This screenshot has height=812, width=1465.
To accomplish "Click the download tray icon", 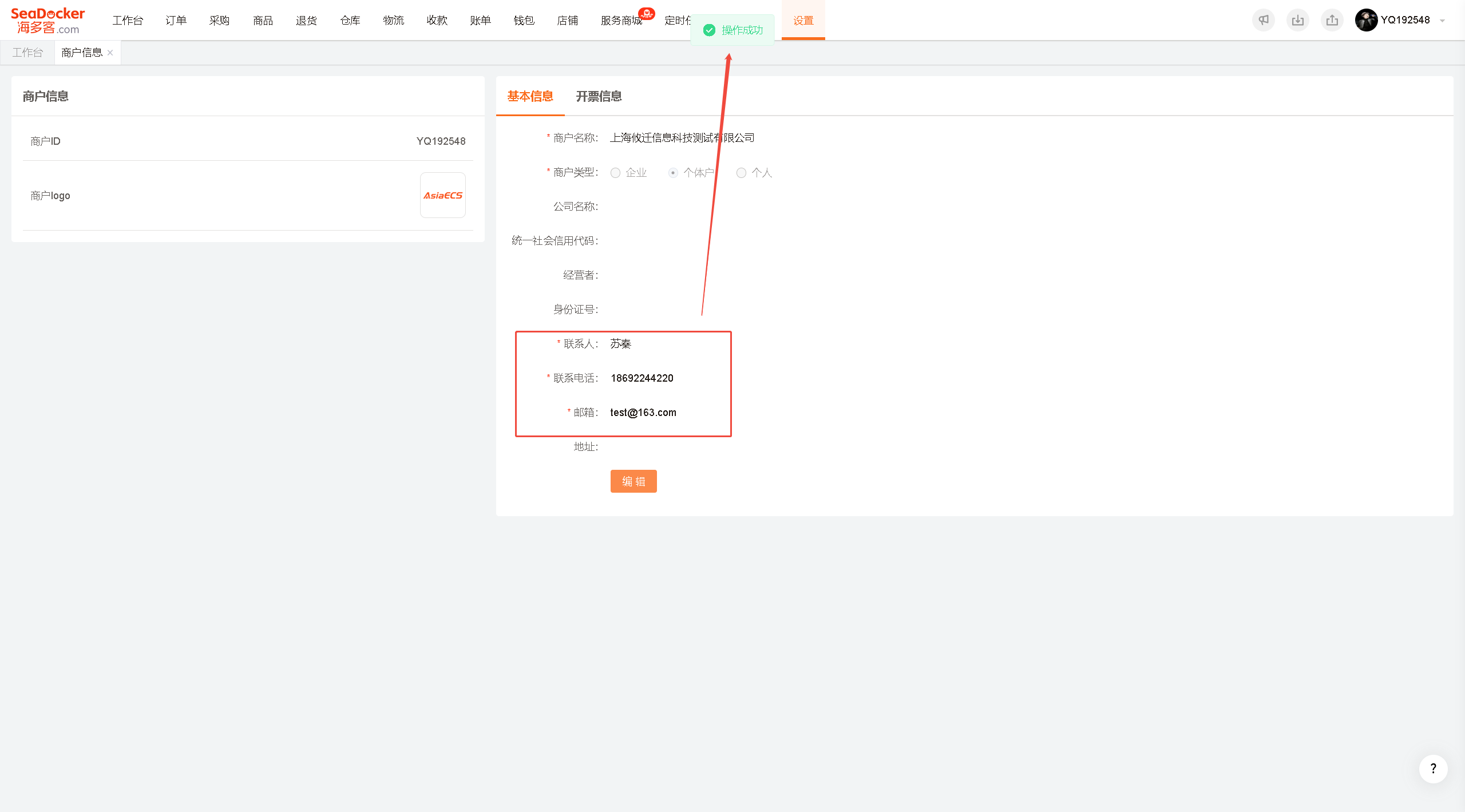I will [x=1298, y=20].
